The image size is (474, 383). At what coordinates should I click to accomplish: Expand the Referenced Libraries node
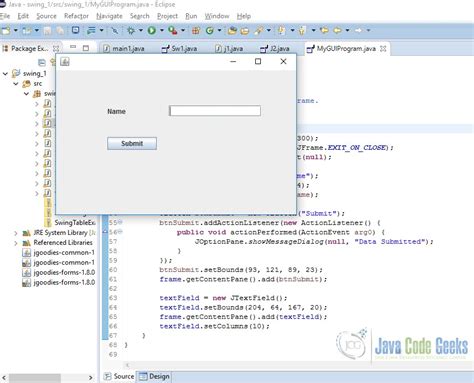[x=16, y=243]
